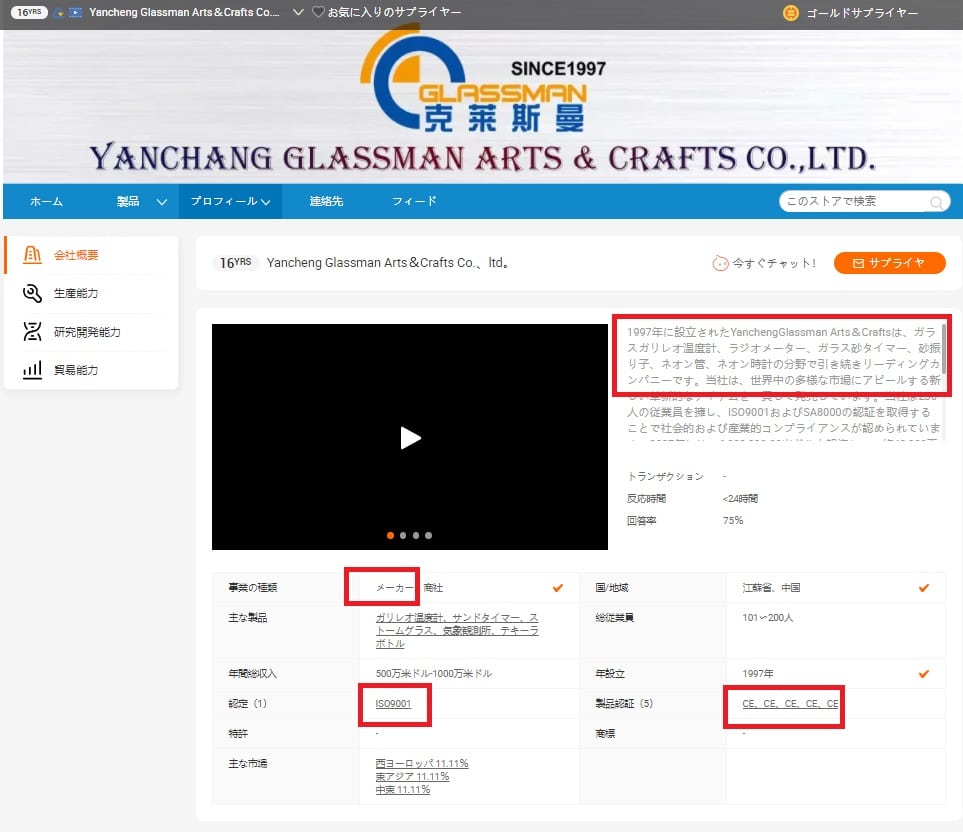The width and height of the screenshot is (963, 832).
Task: Click the 16YRS badge in the top bar
Action: [29, 12]
